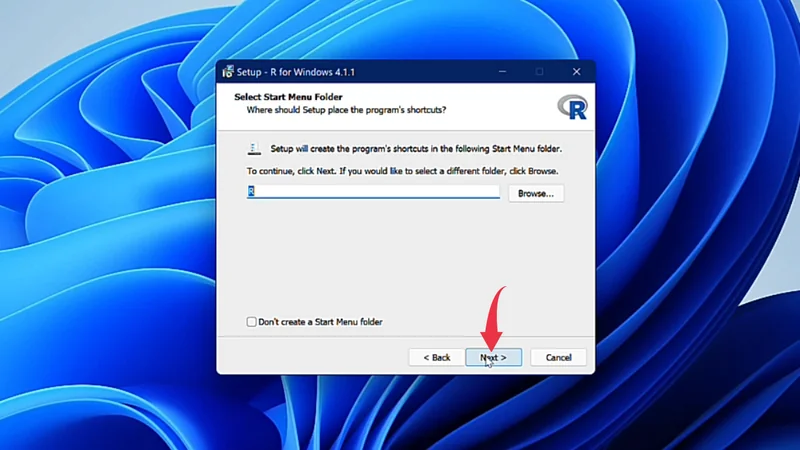Click the disabled maximize button in title bar
This screenshot has height=450, width=800.
[x=539, y=72]
